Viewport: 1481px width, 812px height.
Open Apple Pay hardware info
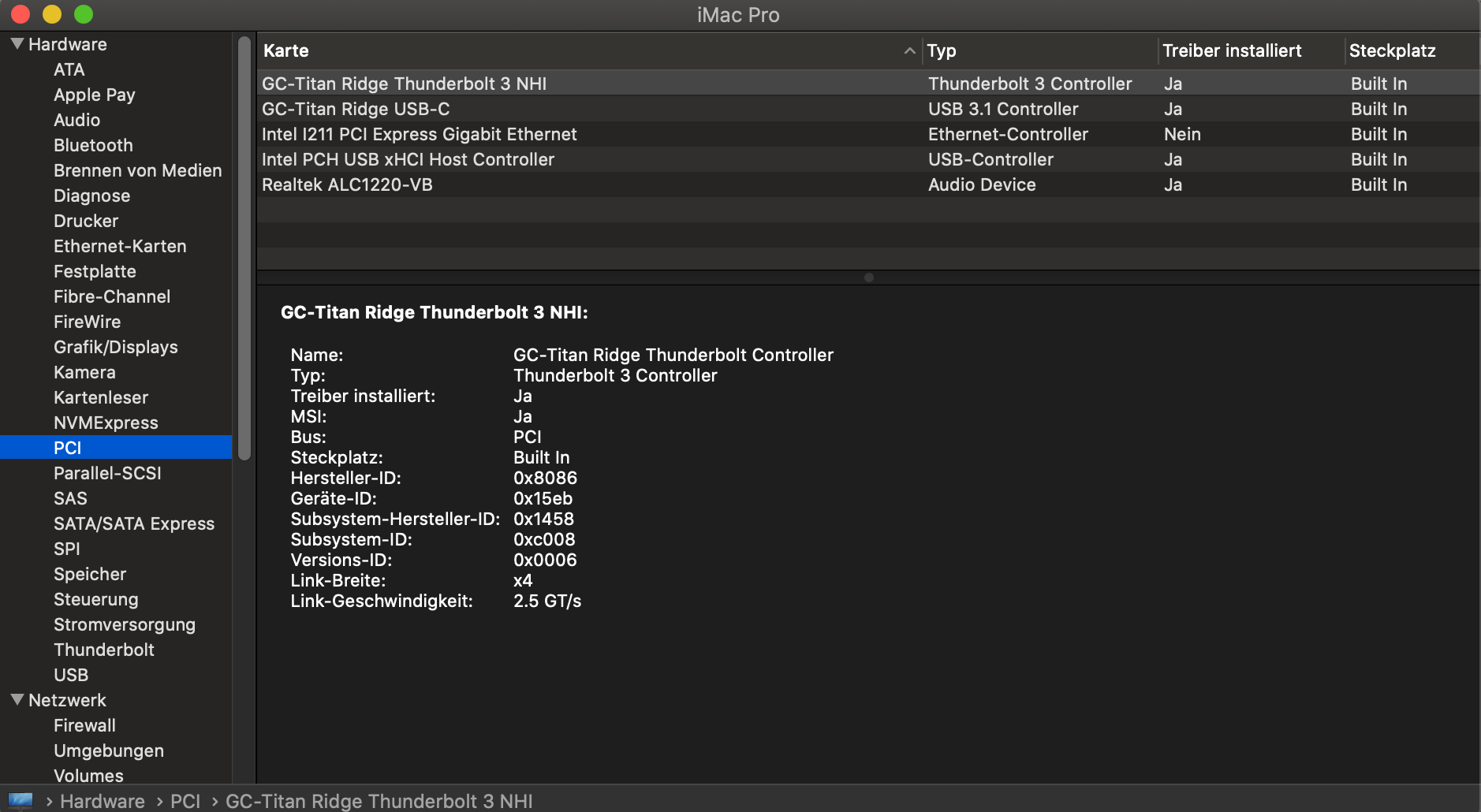95,95
